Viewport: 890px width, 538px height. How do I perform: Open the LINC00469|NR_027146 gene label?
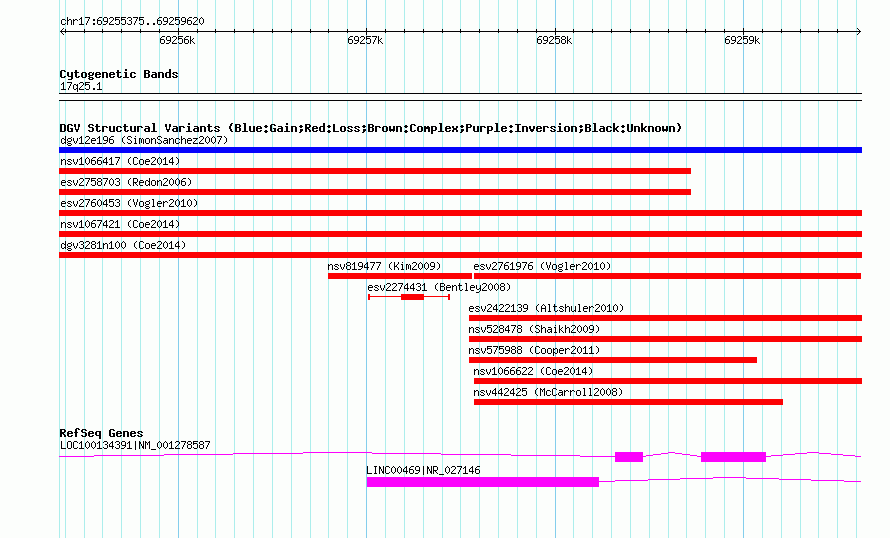[x=423, y=470]
